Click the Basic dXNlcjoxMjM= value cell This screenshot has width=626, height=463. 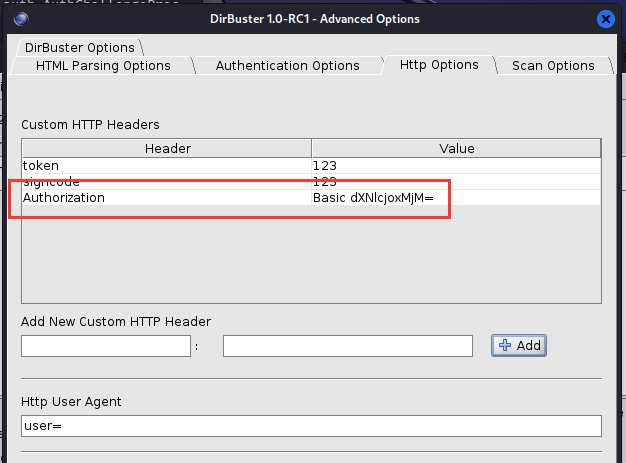(456, 198)
